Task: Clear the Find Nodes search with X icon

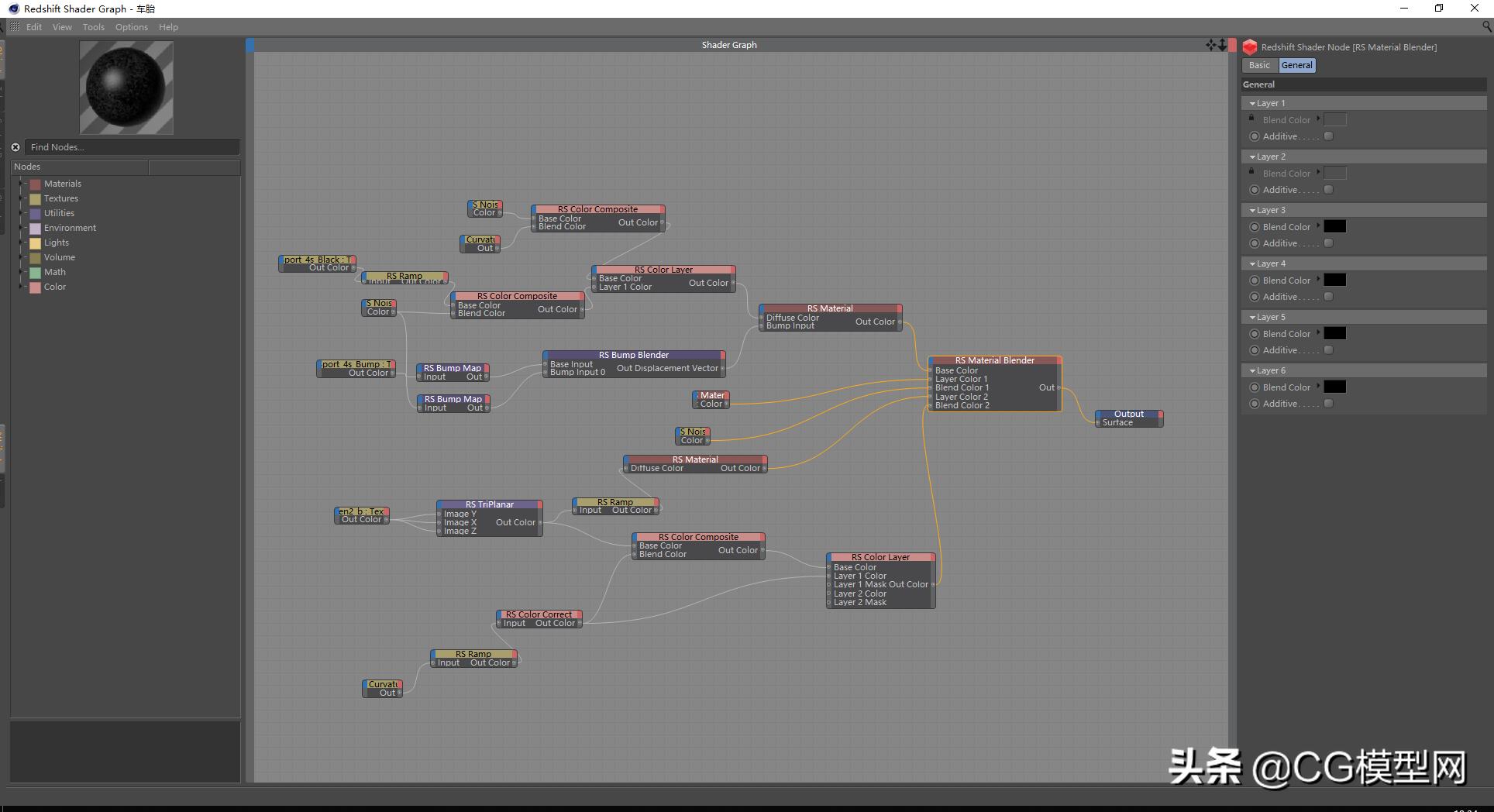Action: (x=15, y=147)
